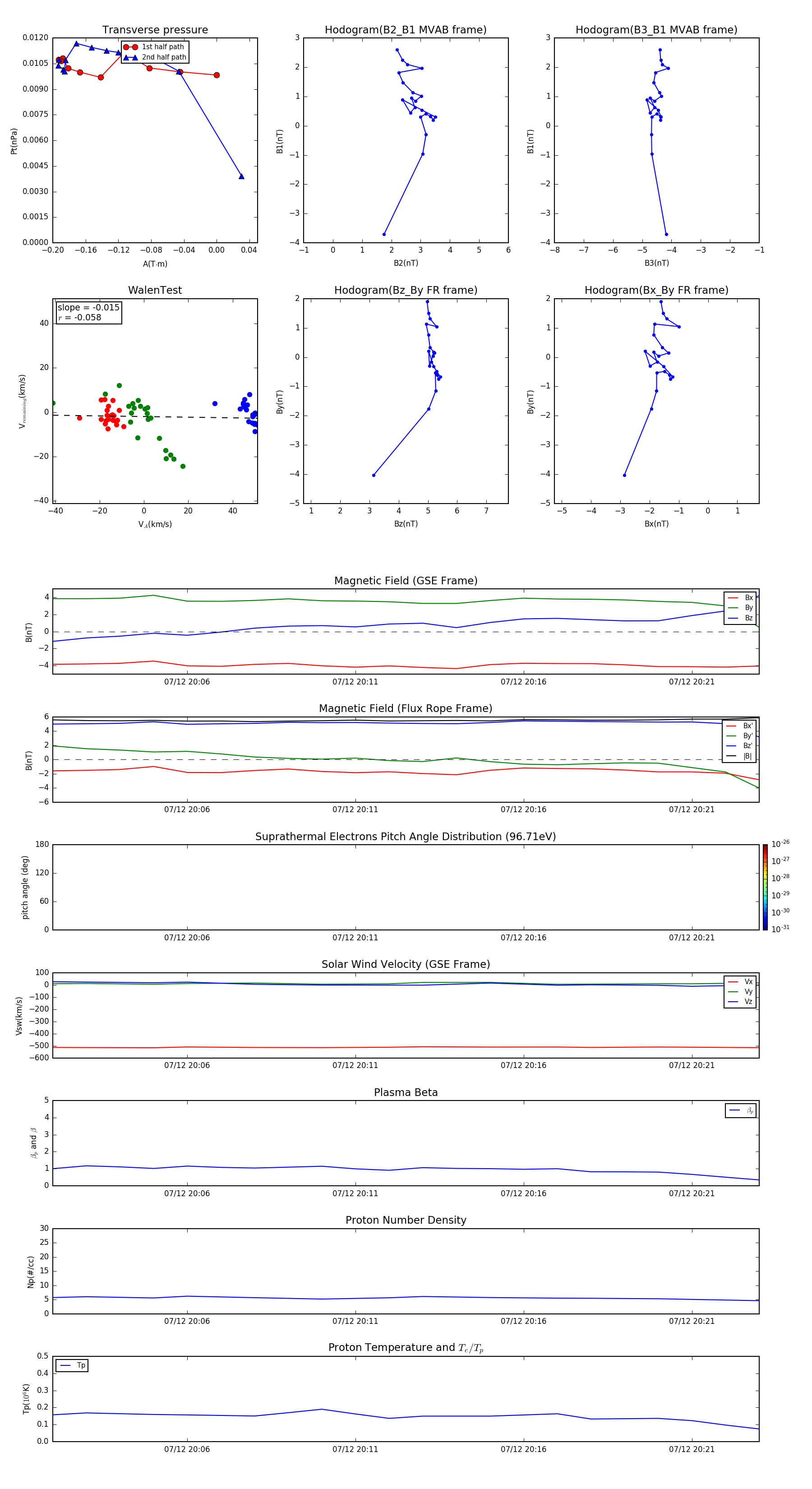Click the 'pitch angle (deg)' axis label
The width and height of the screenshot is (812, 1489).
coord(25,887)
